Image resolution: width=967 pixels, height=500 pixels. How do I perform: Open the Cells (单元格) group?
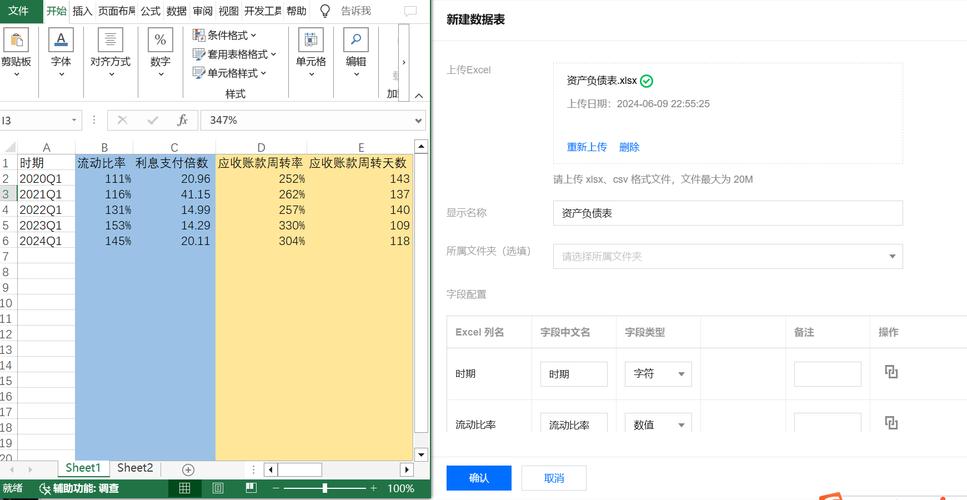(x=311, y=53)
